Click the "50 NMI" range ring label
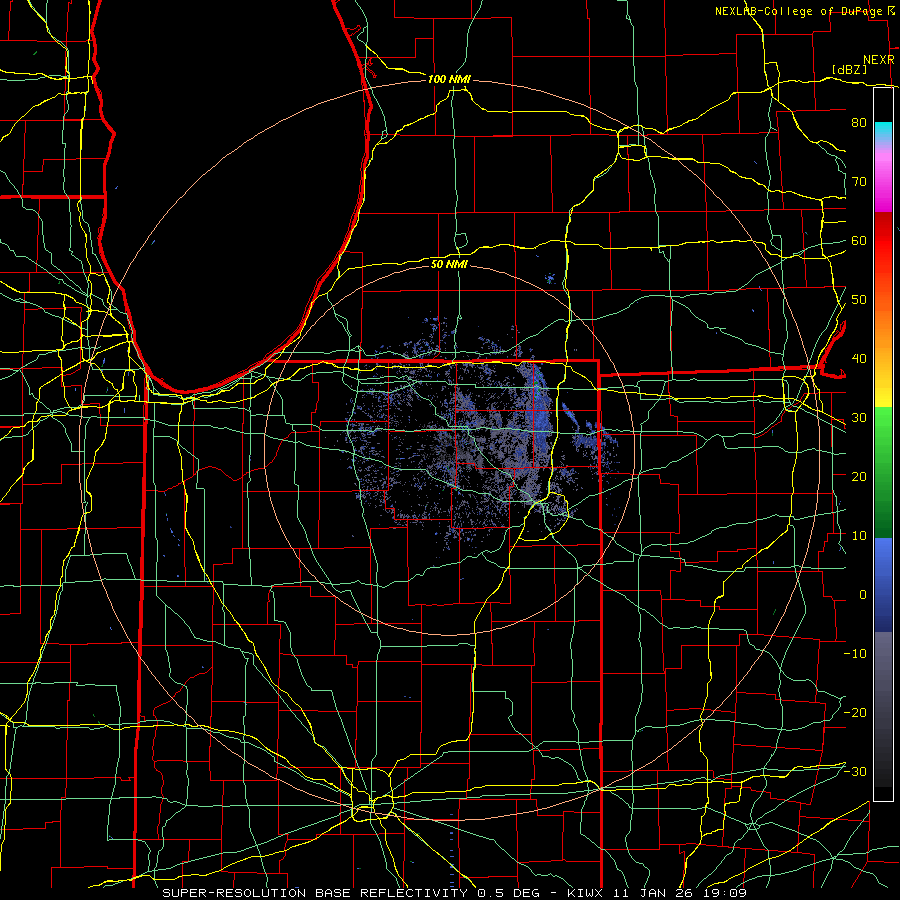Image resolution: width=900 pixels, height=900 pixels. (449, 264)
